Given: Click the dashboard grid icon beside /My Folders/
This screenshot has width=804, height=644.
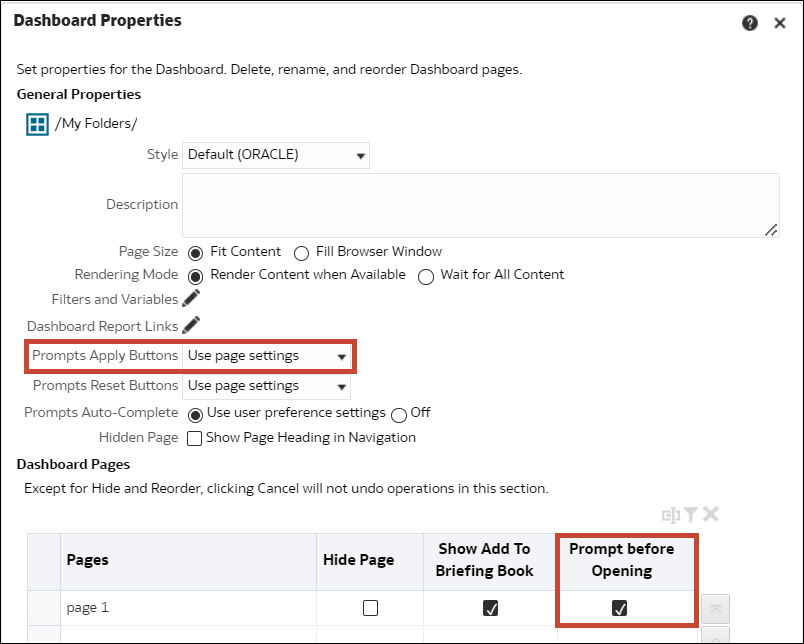Looking at the screenshot, I should point(37,124).
